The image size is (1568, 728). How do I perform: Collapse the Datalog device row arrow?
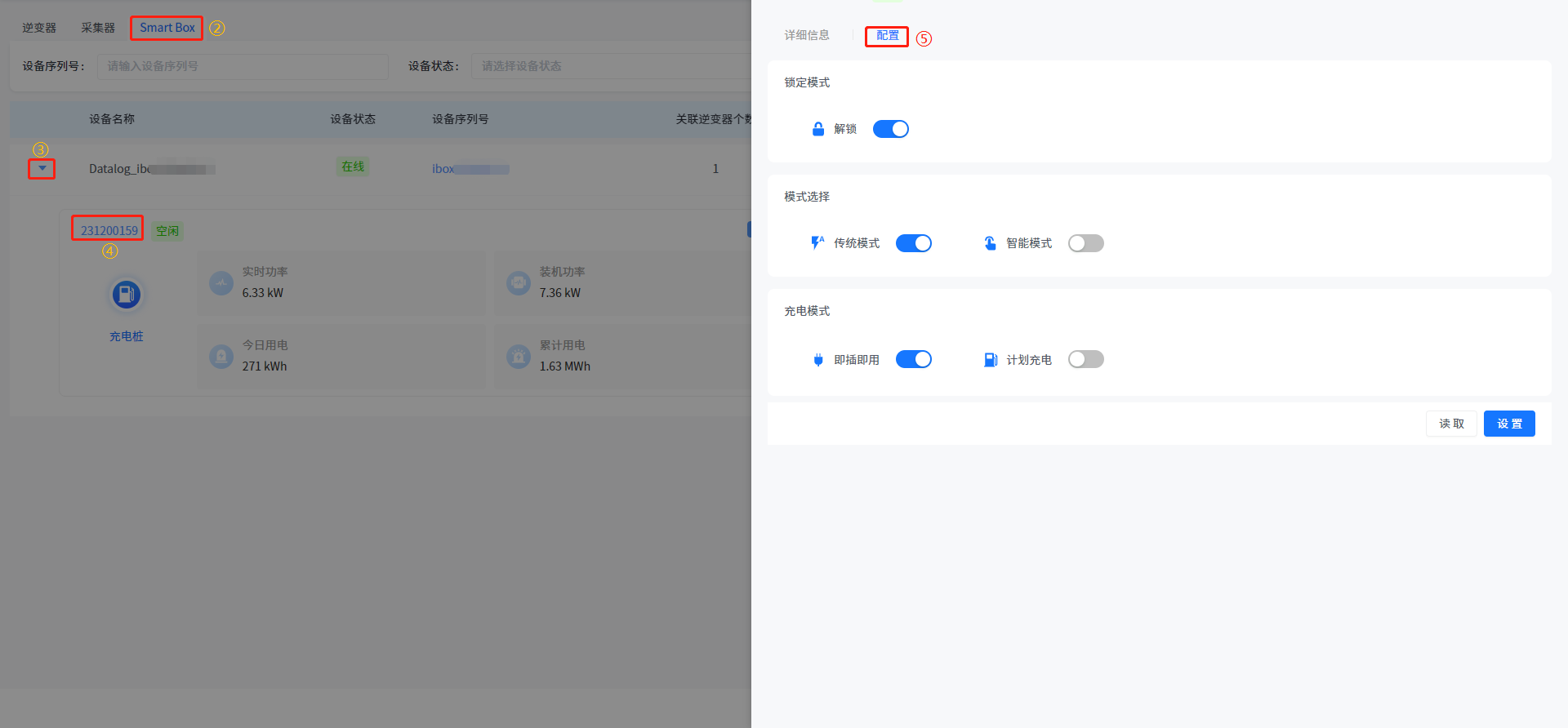click(42, 169)
